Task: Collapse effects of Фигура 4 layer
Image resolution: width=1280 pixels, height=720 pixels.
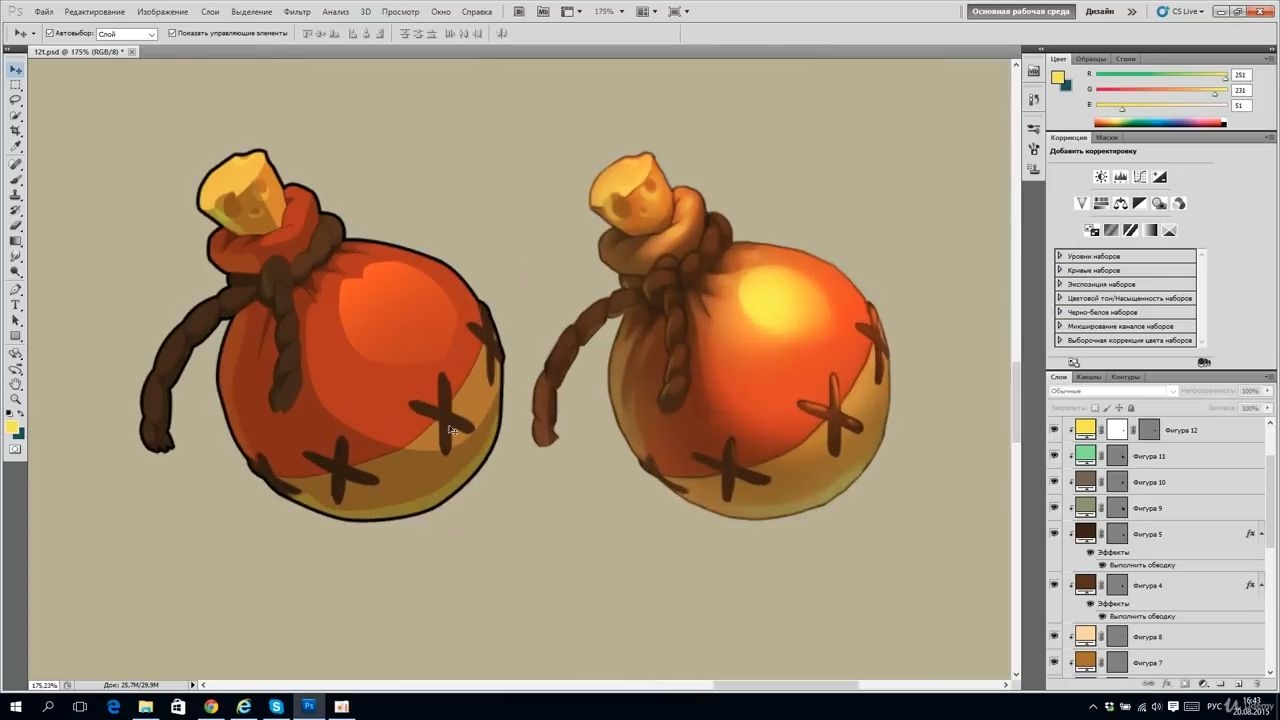Action: pyautogui.click(x=1262, y=585)
